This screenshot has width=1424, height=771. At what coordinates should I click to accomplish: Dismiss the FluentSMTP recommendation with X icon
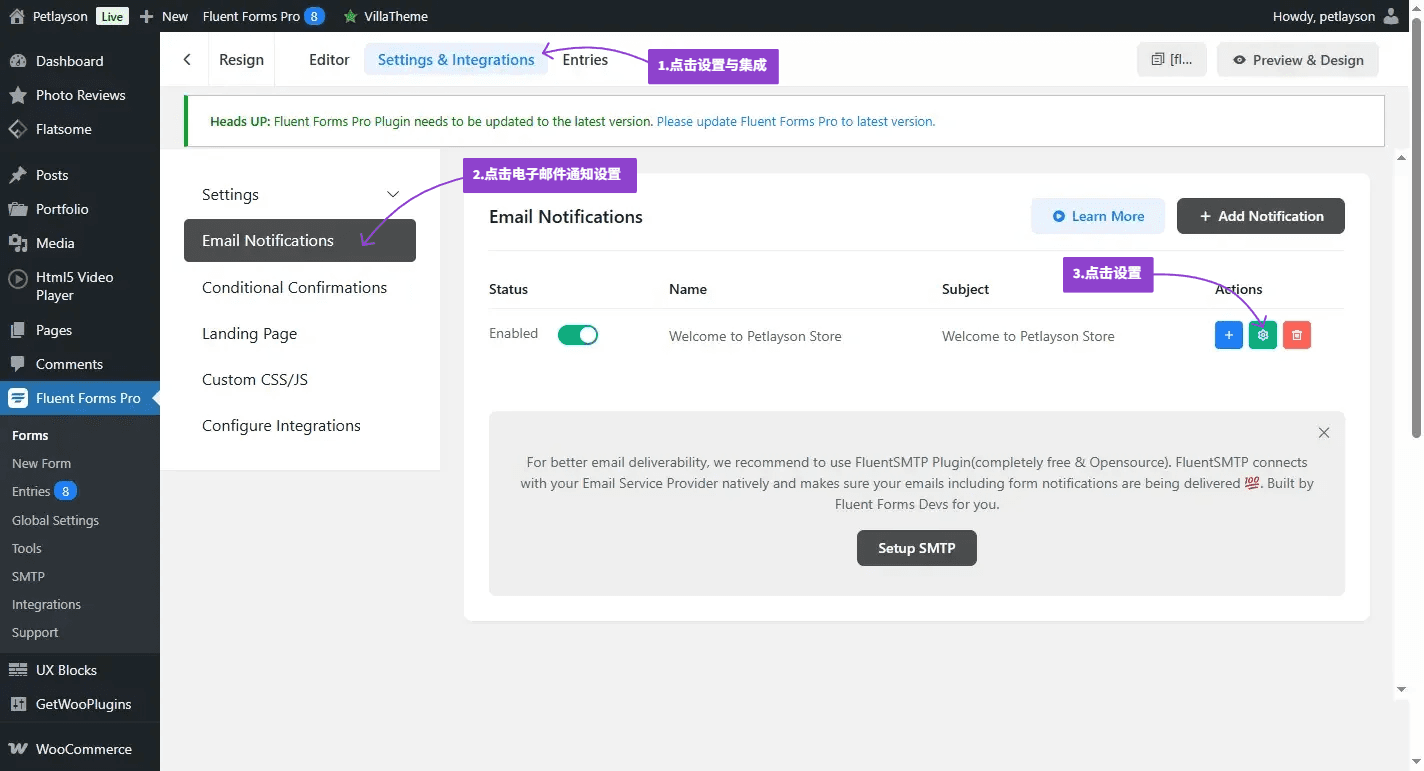pyautogui.click(x=1323, y=433)
